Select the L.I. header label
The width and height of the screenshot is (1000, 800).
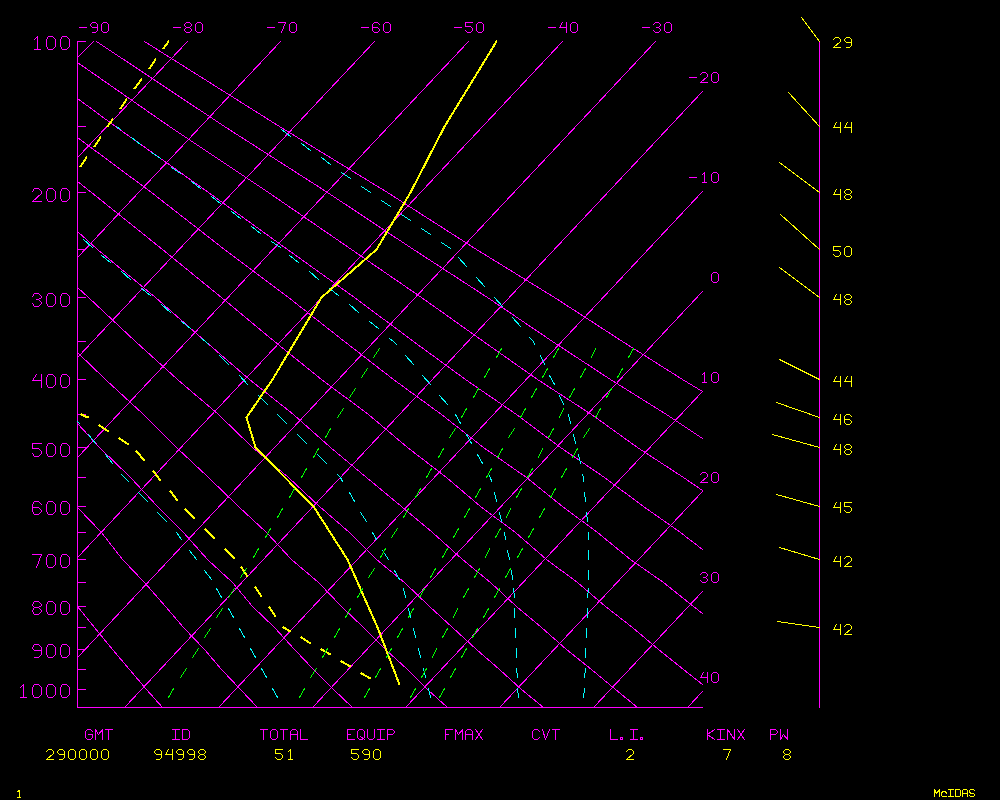click(x=627, y=735)
